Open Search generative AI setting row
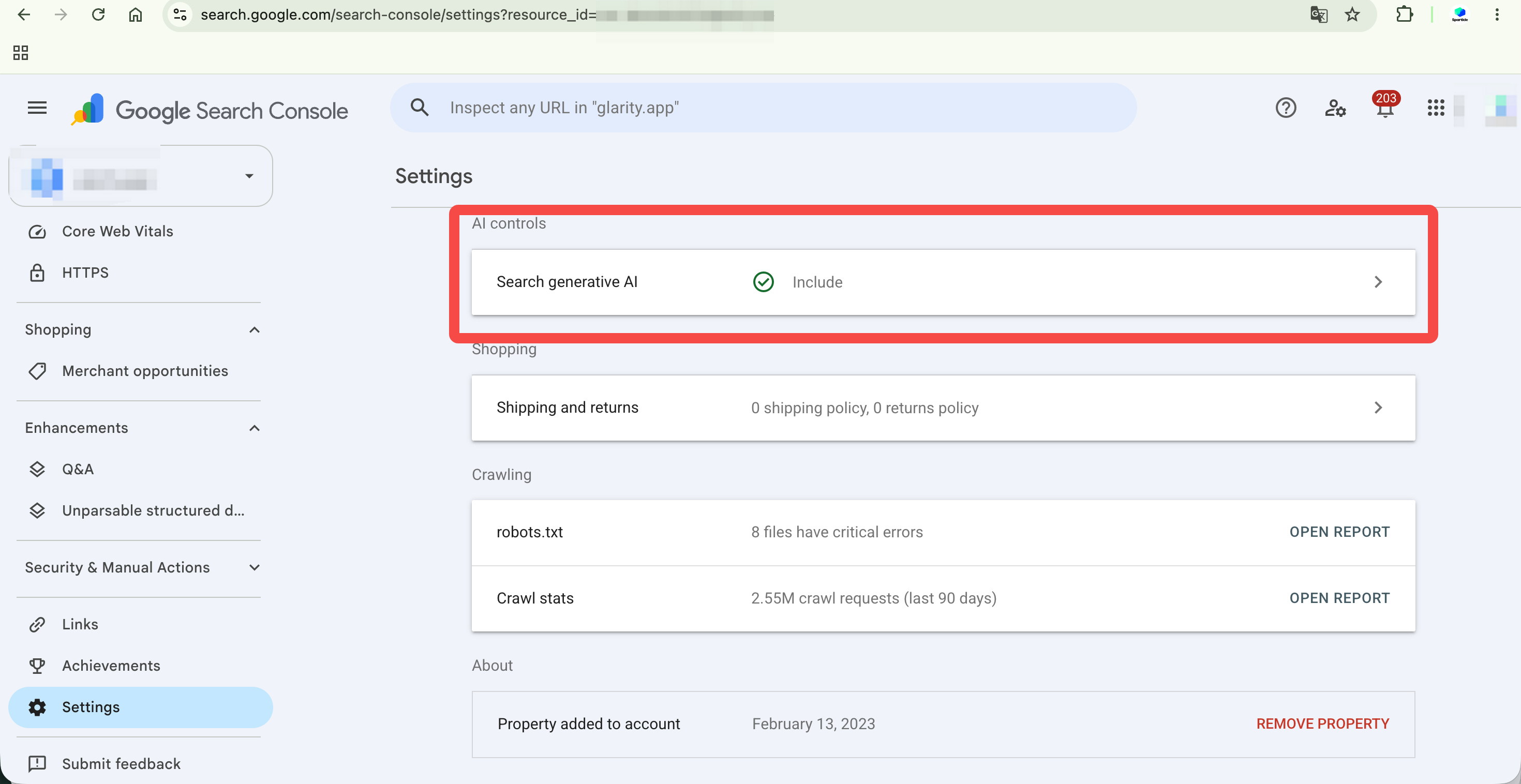The height and width of the screenshot is (784, 1521). click(x=943, y=282)
